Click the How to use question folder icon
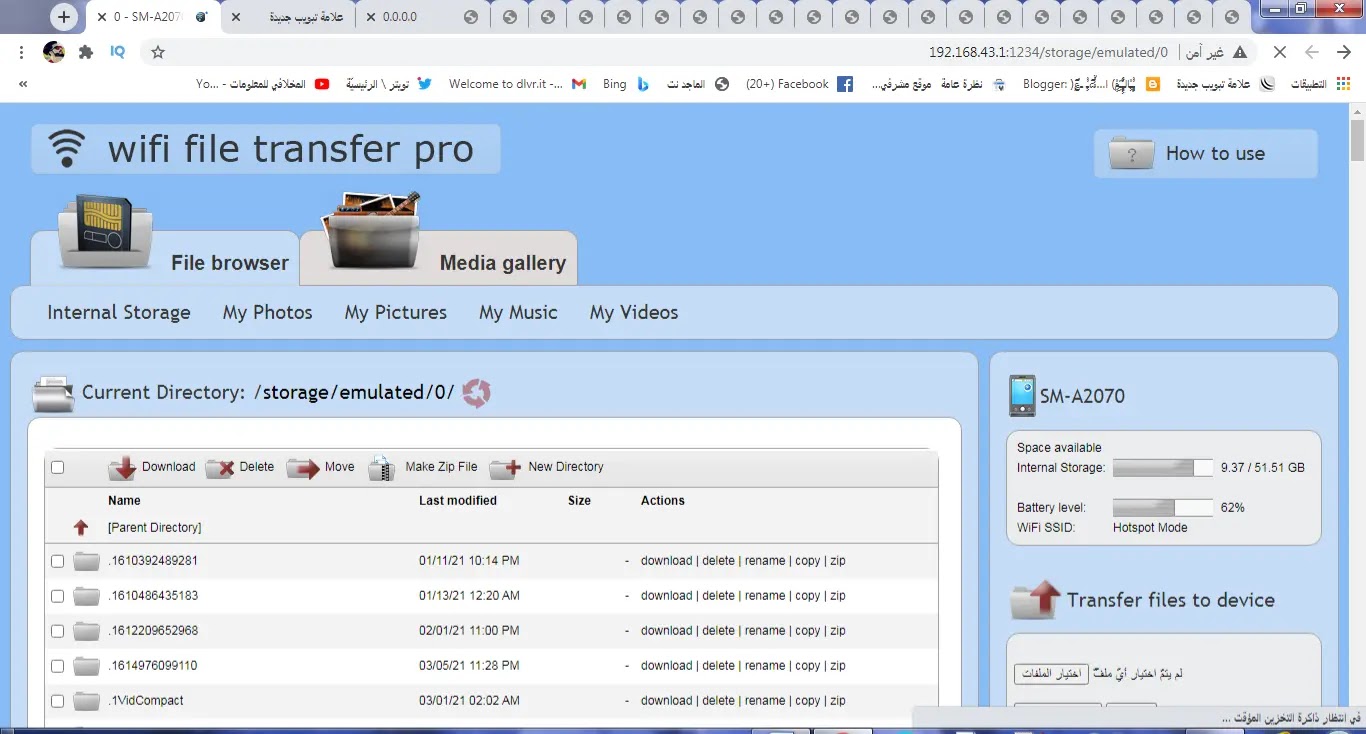The width and height of the screenshot is (1366, 734). 1132,154
